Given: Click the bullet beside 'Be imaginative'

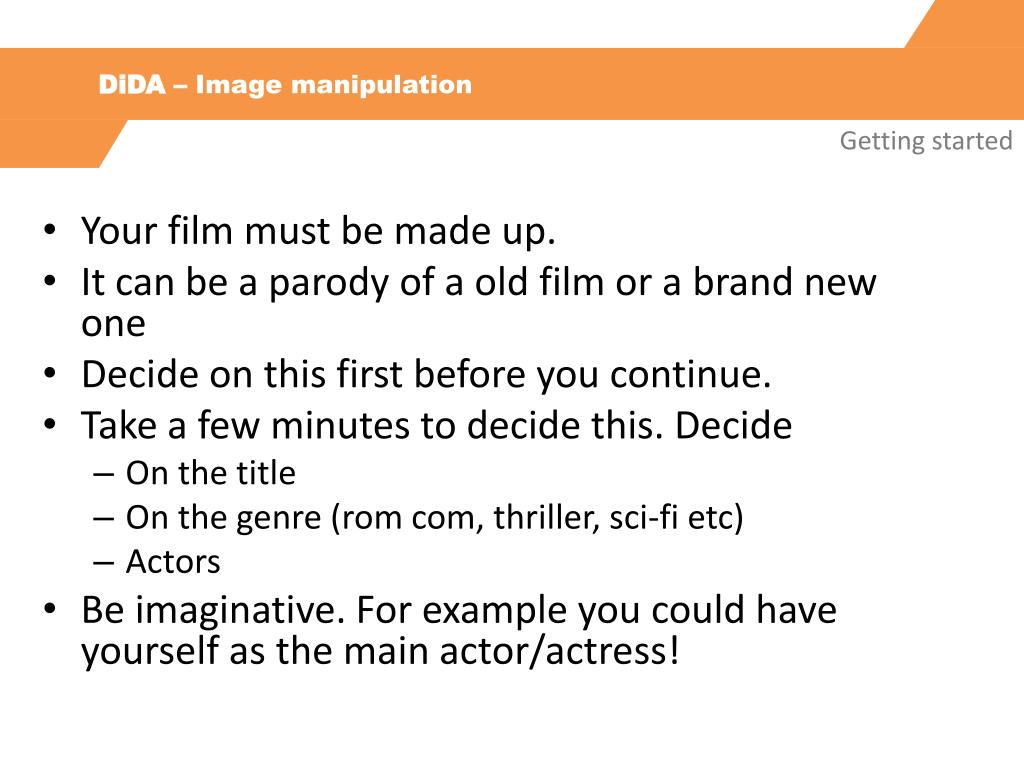Looking at the screenshot, I should pos(50,609).
